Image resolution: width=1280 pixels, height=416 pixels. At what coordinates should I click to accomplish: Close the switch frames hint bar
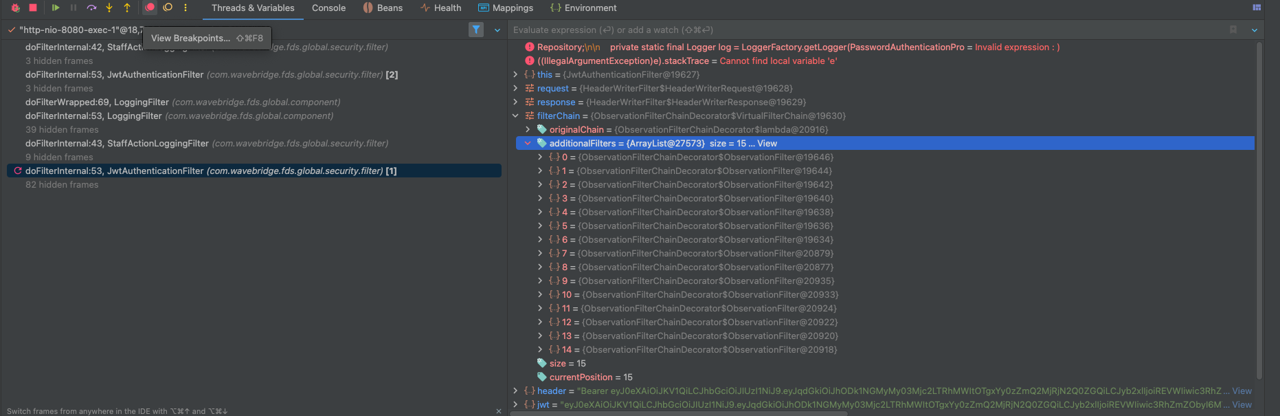pos(499,411)
